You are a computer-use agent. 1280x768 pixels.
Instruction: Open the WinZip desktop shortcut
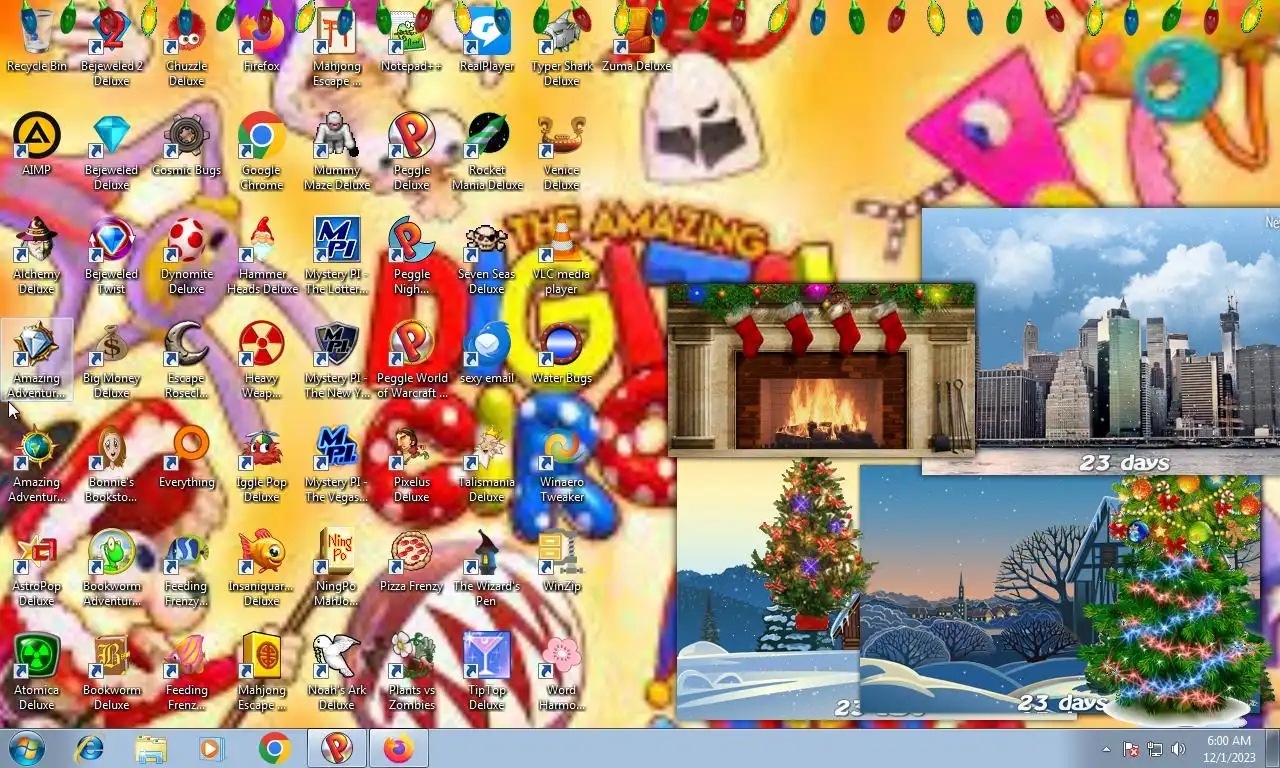tap(562, 560)
